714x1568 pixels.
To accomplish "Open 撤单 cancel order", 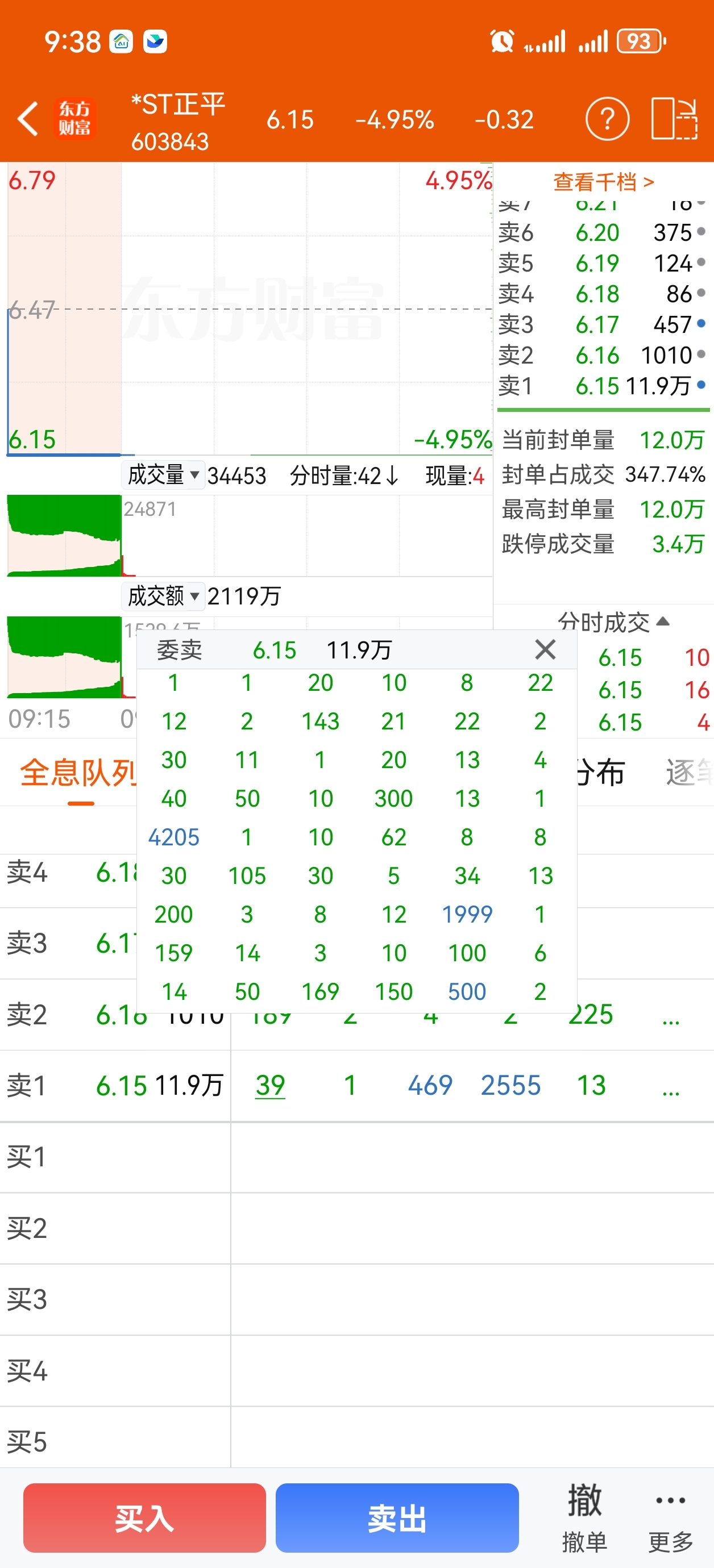I will tap(585, 1517).
